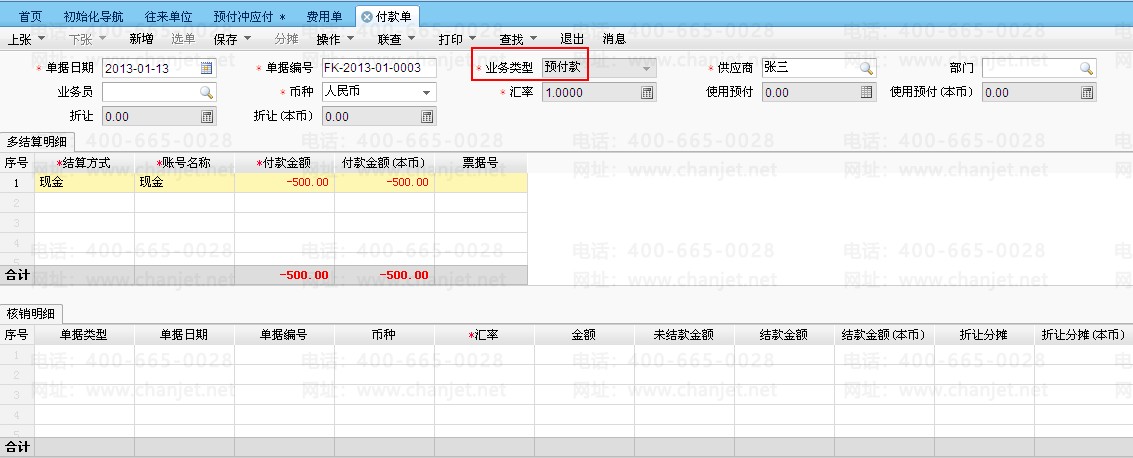
Task: Expand the 币种 dropdown
Action: 426,92
